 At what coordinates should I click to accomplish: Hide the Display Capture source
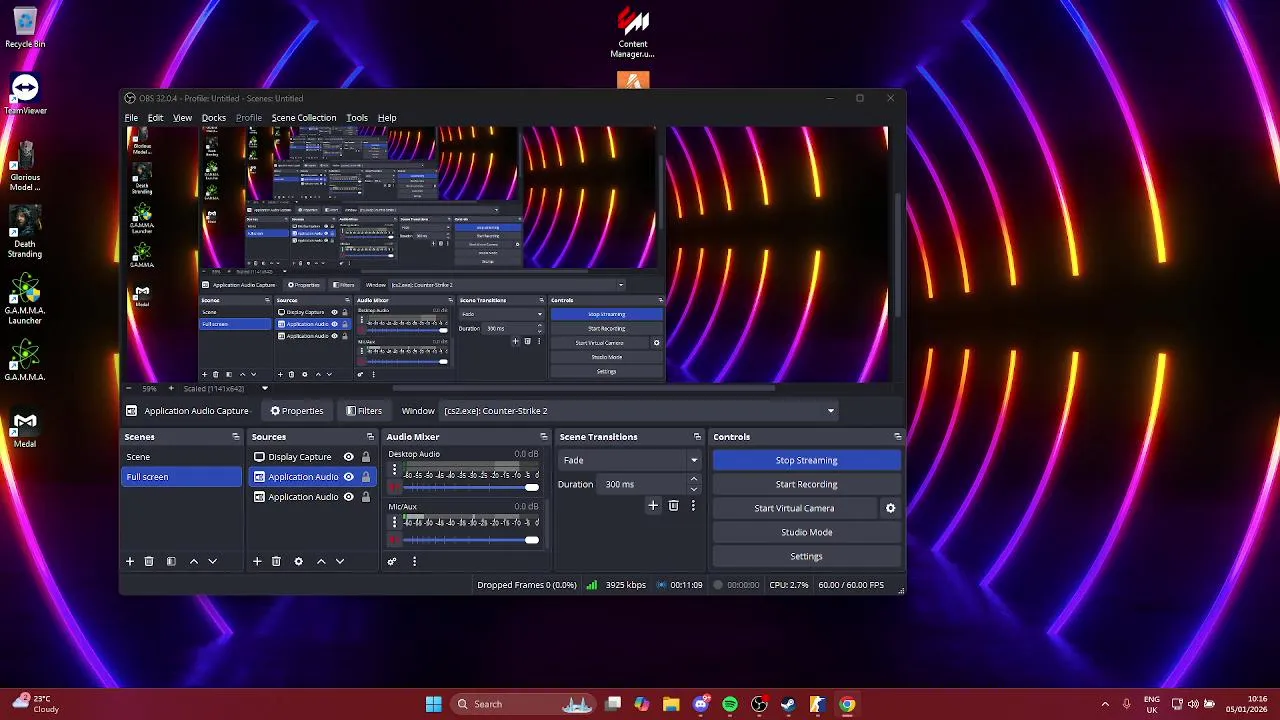[x=348, y=457]
